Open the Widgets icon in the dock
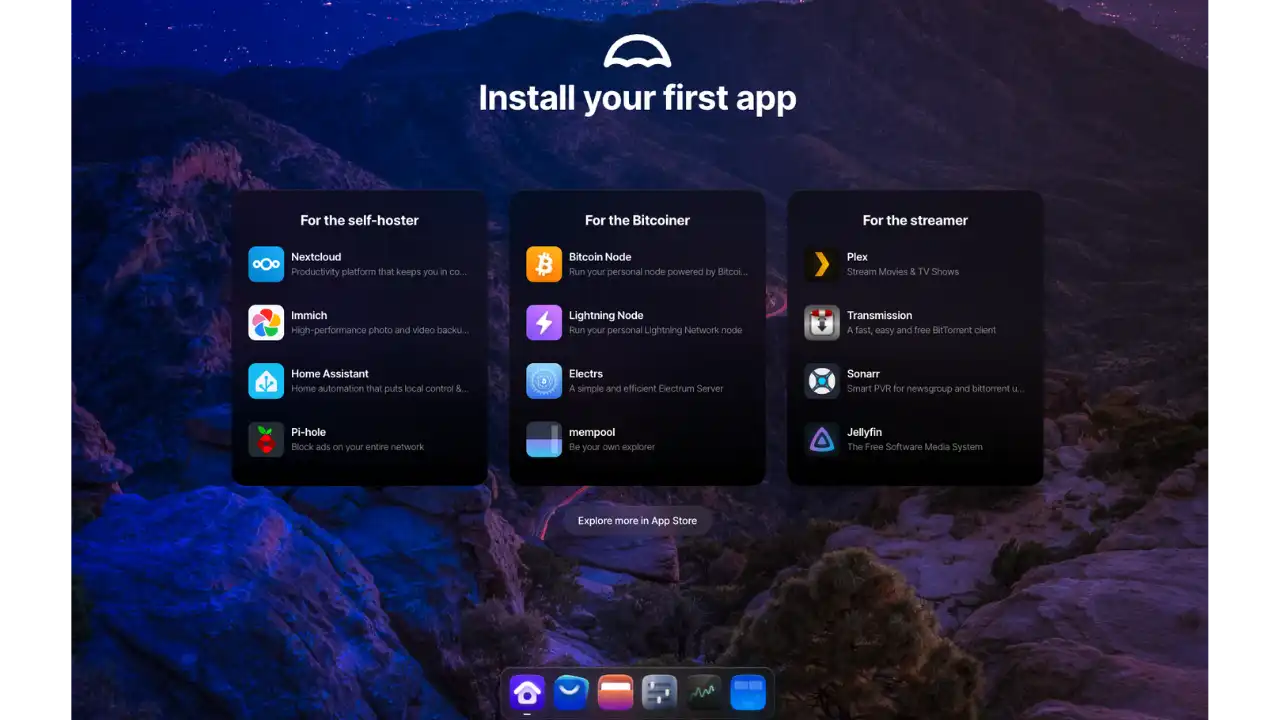Image resolution: width=1280 pixels, height=720 pixels. [748, 692]
